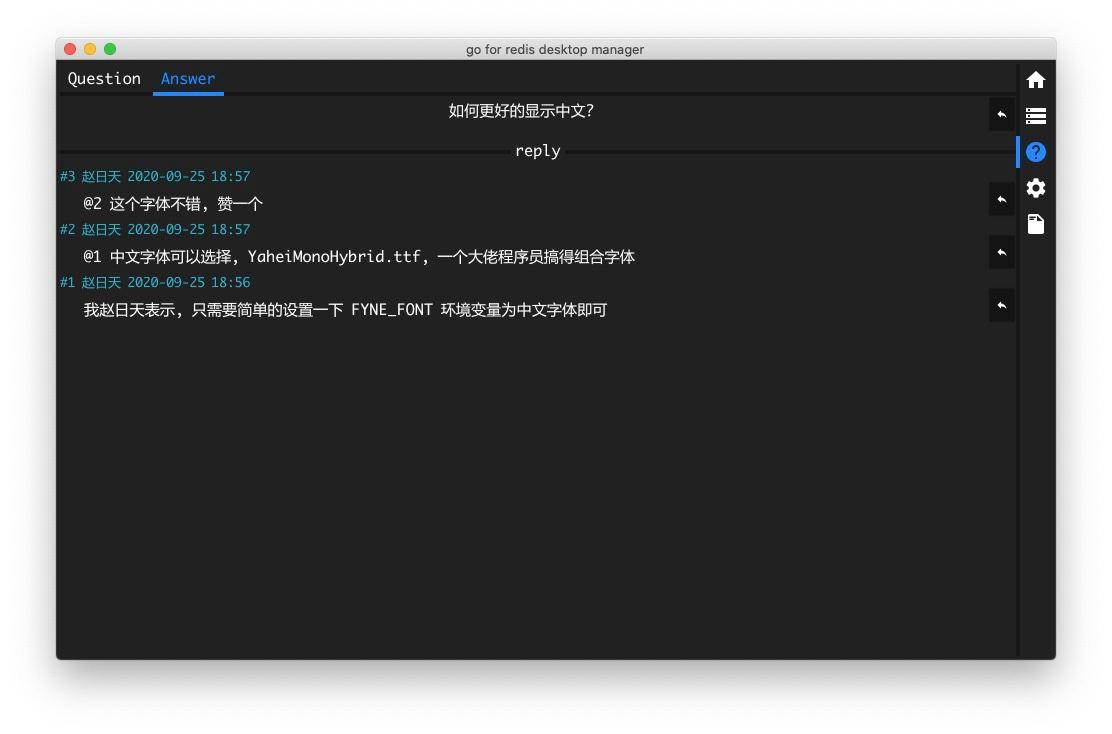Click reply arrow for the FYNE_FONT comment

point(1001,306)
